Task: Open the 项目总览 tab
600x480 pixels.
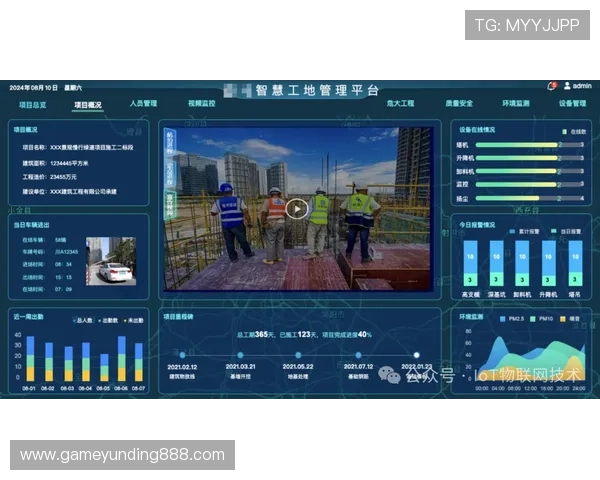Action: [x=33, y=104]
